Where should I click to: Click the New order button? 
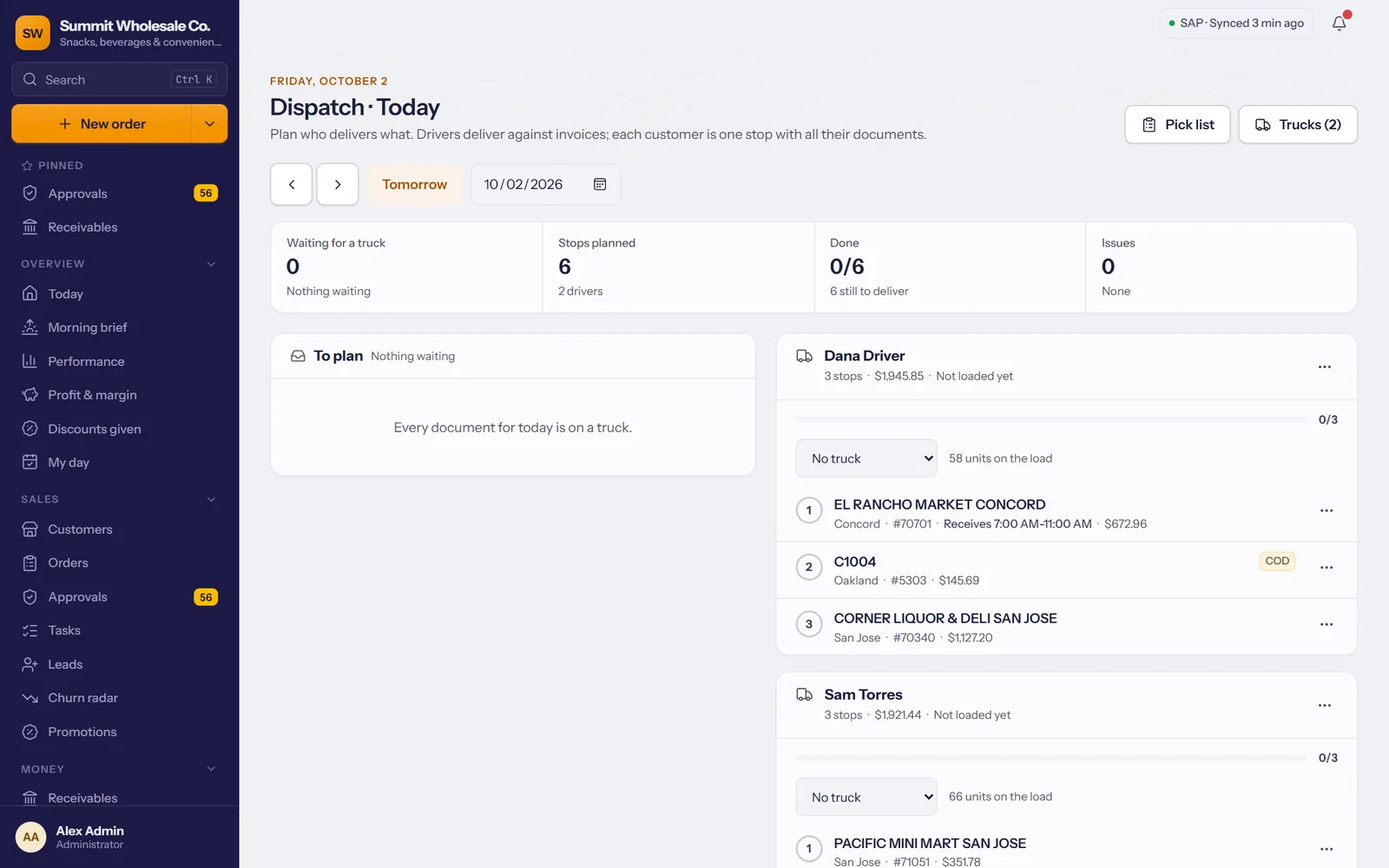point(102,124)
